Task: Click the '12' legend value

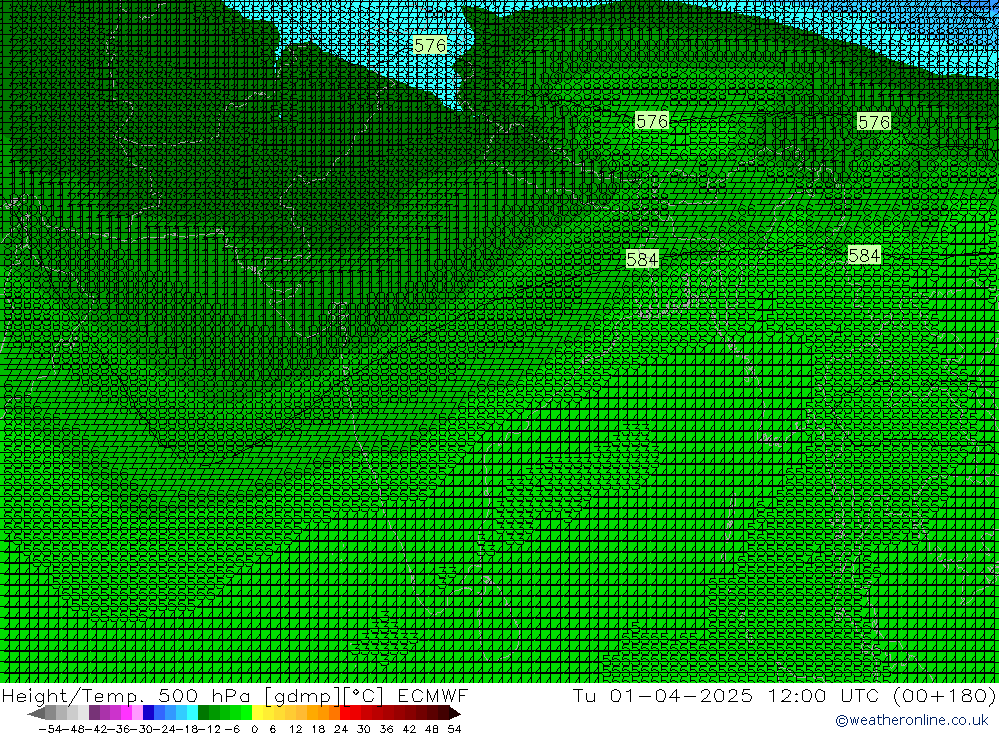Action: [295, 729]
